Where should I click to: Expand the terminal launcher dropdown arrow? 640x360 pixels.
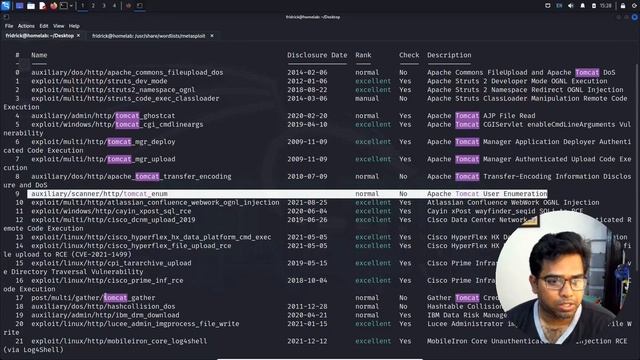[71, 6]
